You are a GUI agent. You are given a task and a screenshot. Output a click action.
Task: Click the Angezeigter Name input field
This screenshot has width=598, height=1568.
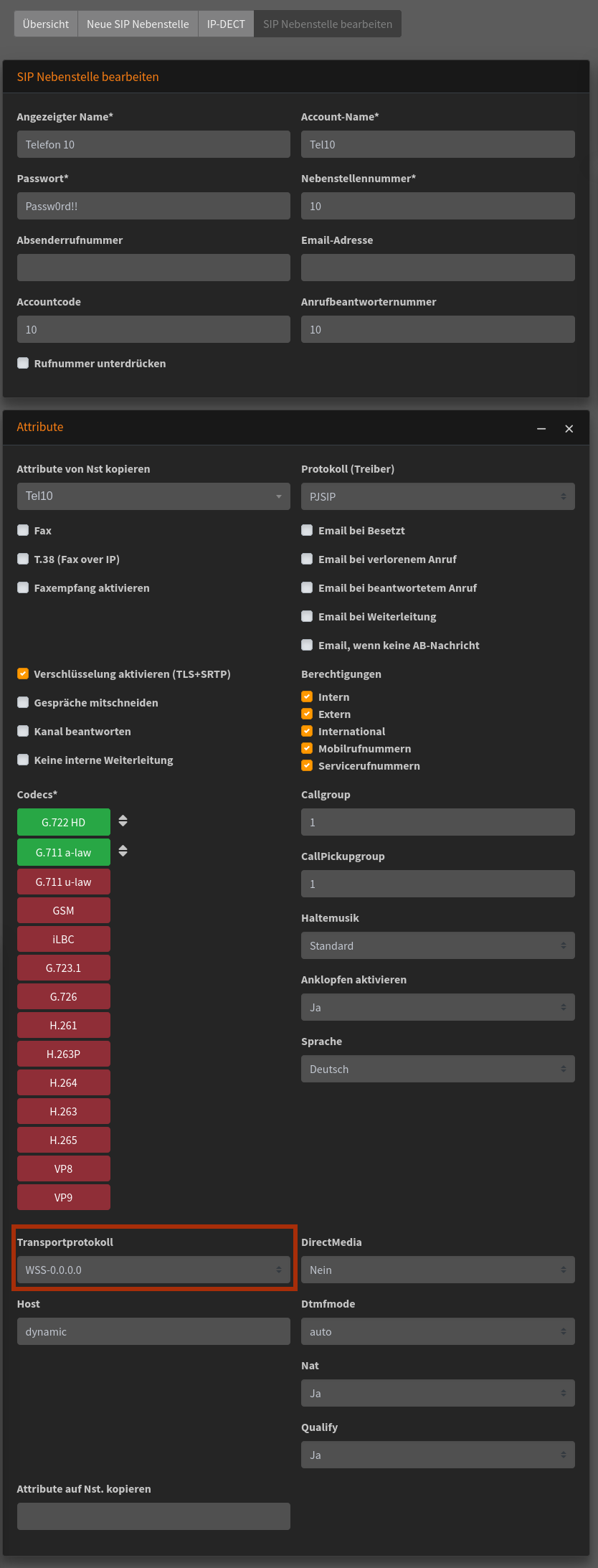pyautogui.click(x=153, y=144)
